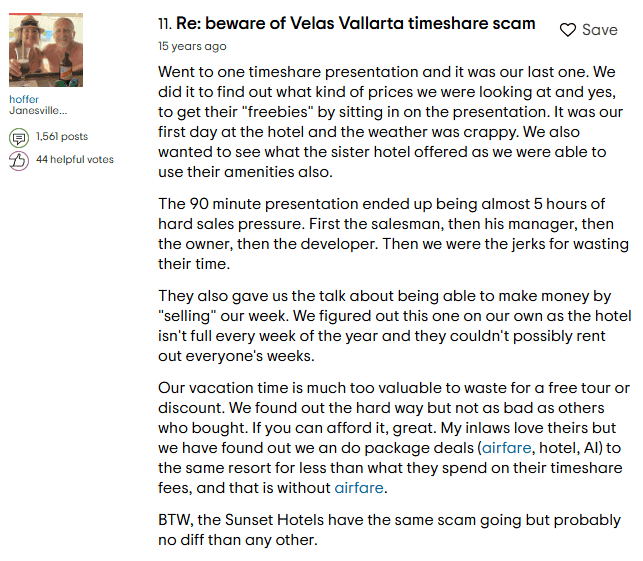Image resolution: width=643 pixels, height=561 pixels.
Task: Click the paragraph beginning They also gave us
Action: tap(394, 326)
